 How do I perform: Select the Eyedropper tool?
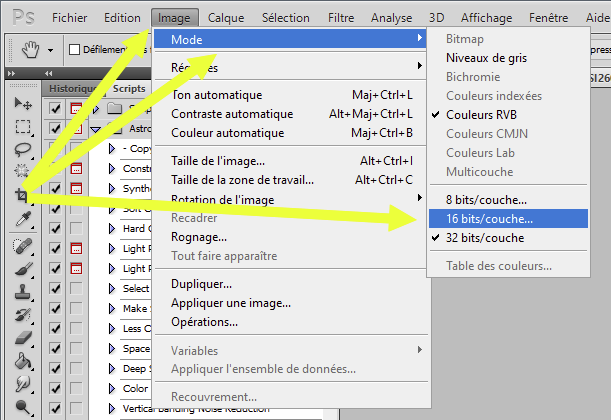23,219
